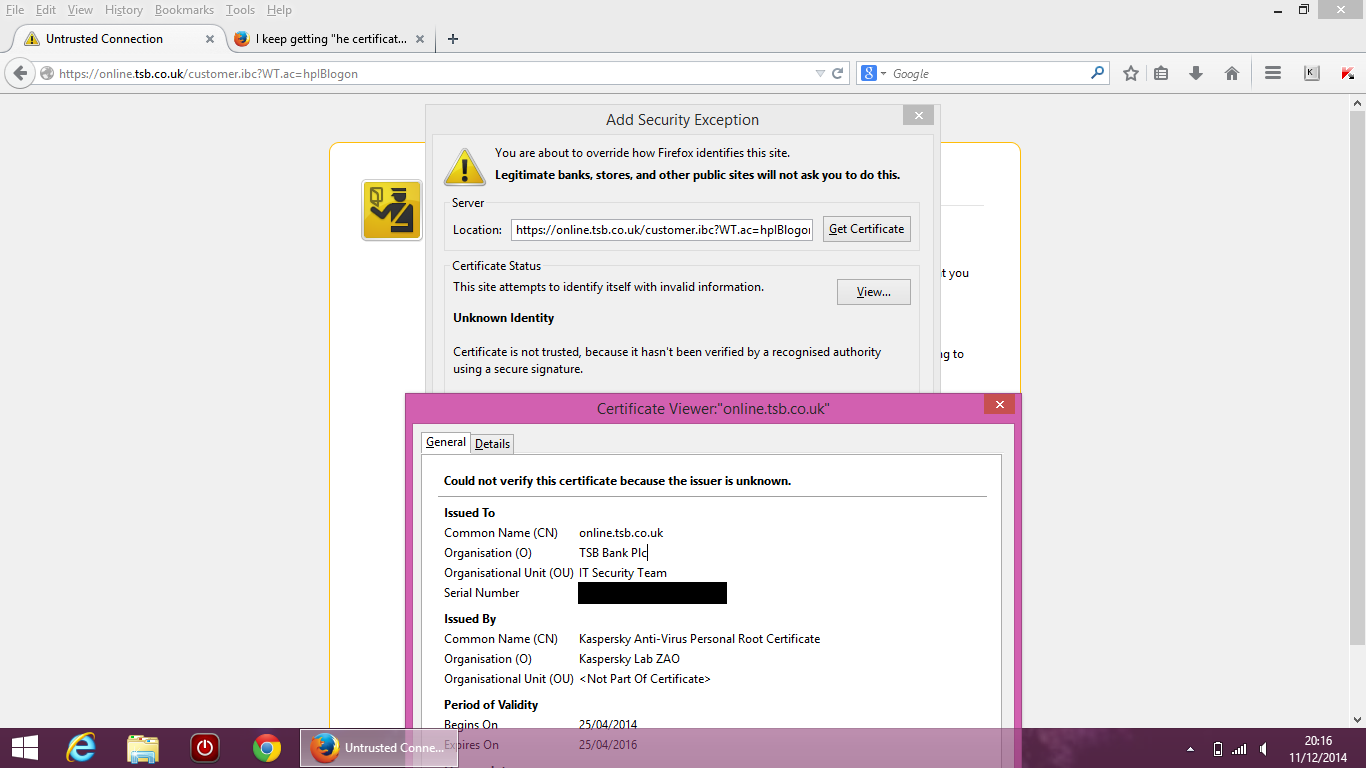1366x768 pixels.
Task: Click the red Kaspersky K toolbar icon
Action: pyautogui.click(x=1347, y=73)
